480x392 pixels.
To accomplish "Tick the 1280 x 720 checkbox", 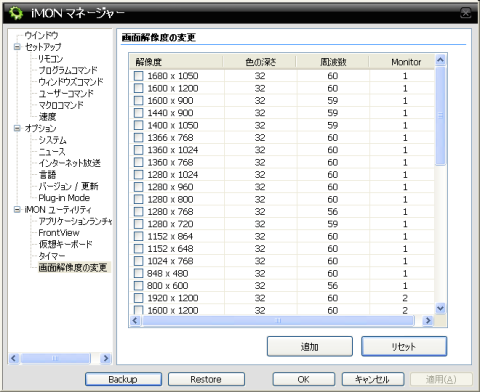I will (x=138, y=224).
